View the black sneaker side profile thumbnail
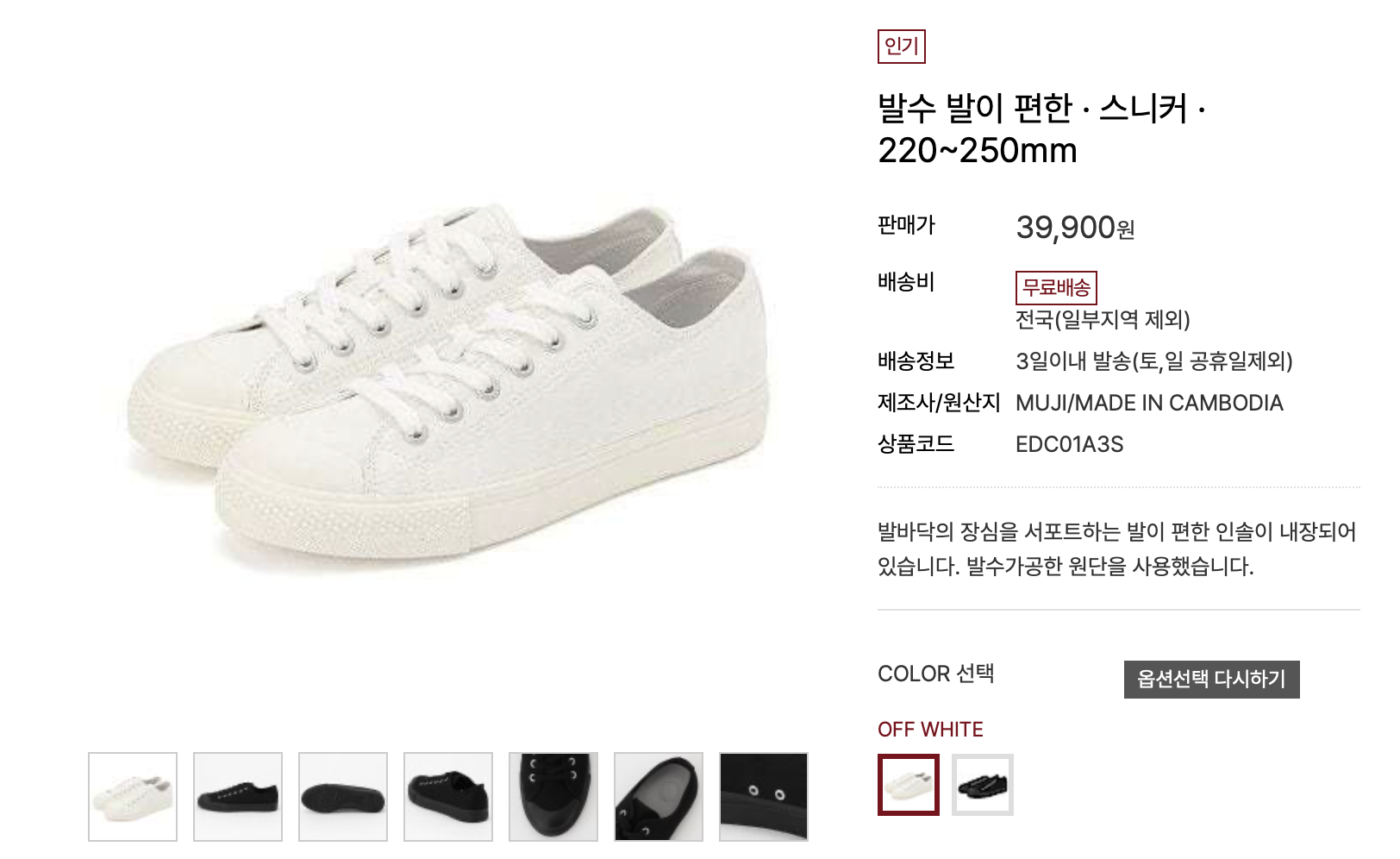The width and height of the screenshot is (1400, 859). tap(238, 796)
